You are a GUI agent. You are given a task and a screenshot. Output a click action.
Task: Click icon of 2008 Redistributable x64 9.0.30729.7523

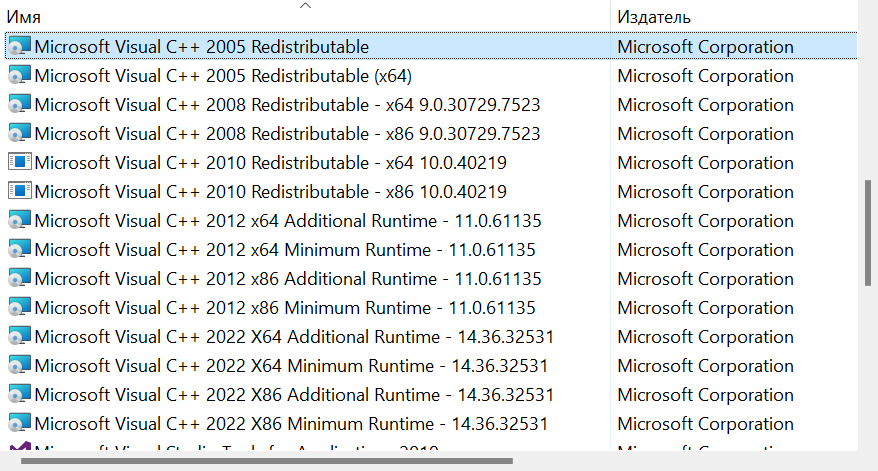tap(19, 105)
